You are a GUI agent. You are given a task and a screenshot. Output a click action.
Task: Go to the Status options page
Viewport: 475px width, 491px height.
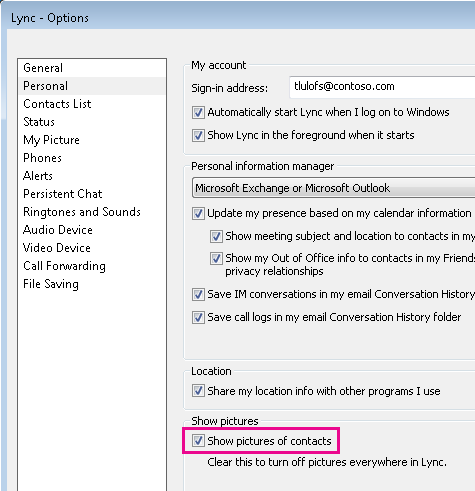pos(92,122)
